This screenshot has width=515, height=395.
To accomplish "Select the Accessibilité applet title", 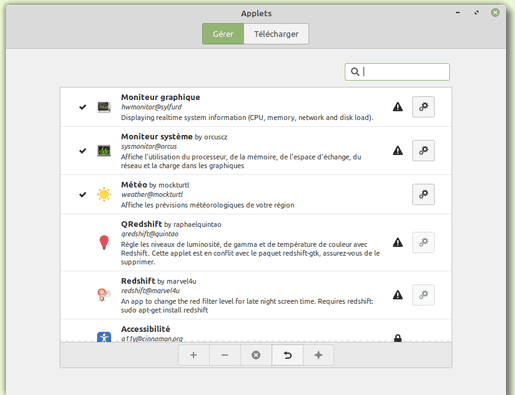I will (146, 329).
